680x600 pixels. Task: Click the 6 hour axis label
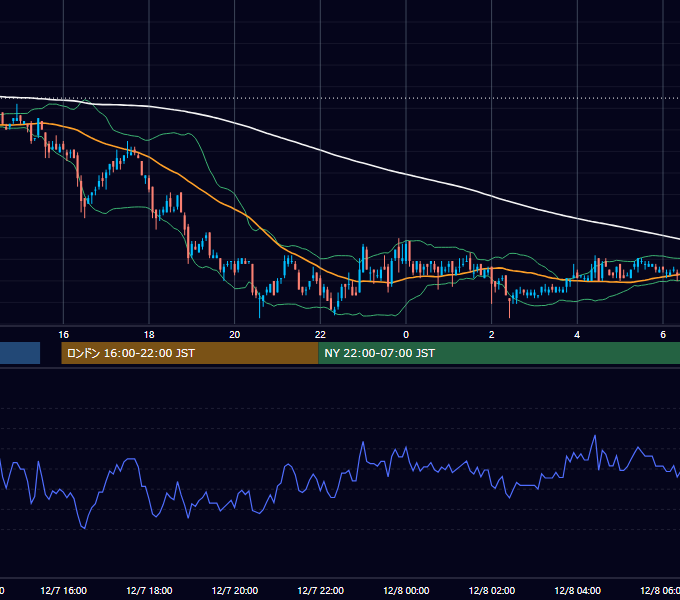[x=663, y=335]
